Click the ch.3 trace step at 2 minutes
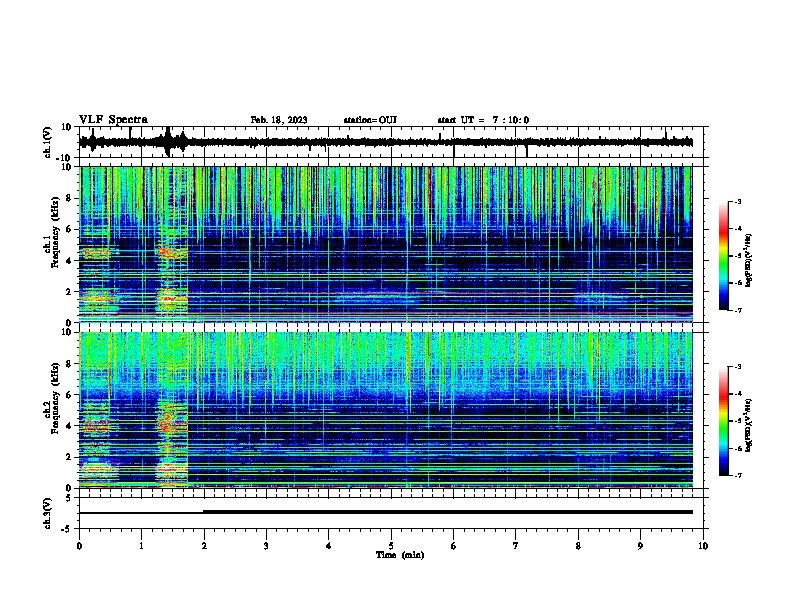The width and height of the screenshot is (792, 612). pyautogui.click(x=204, y=512)
